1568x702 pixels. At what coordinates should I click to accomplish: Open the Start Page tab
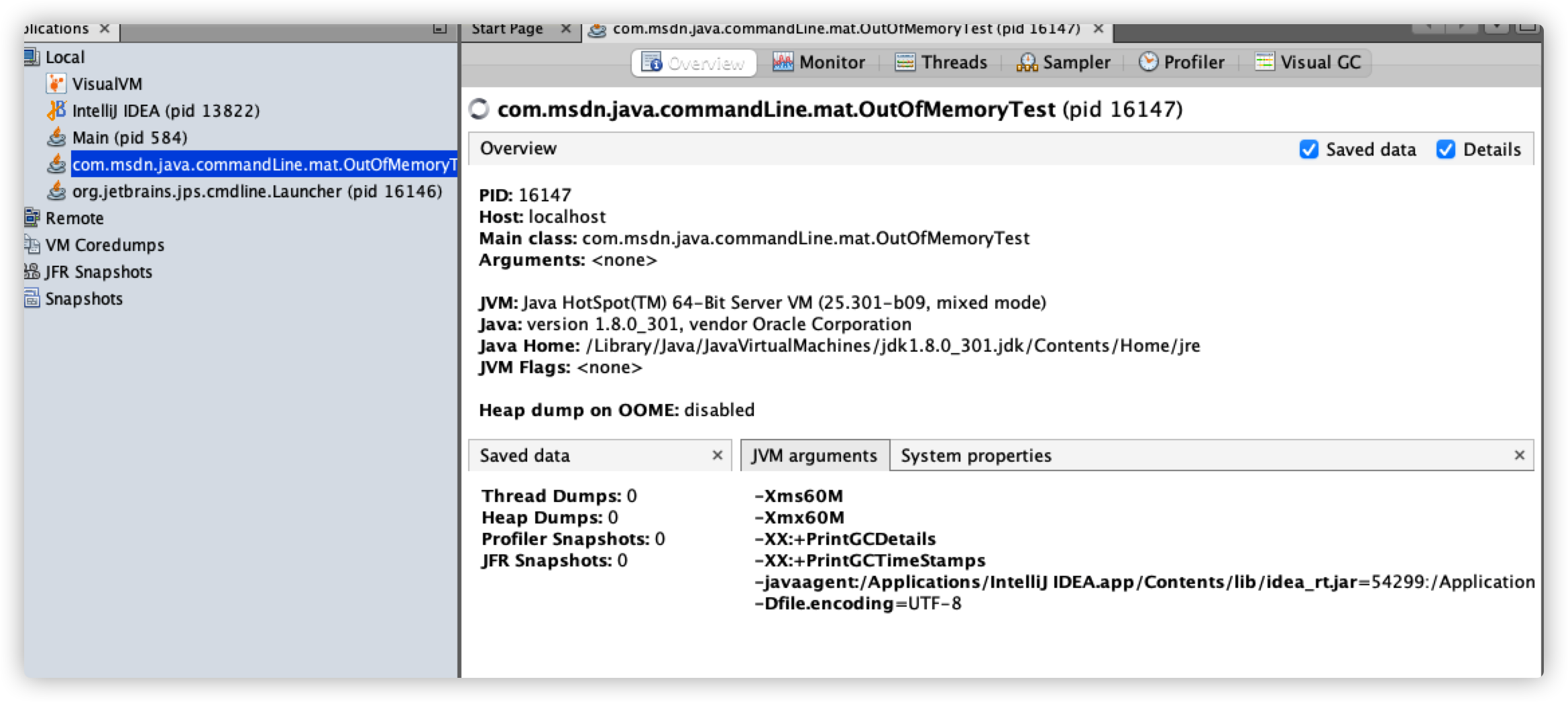507,29
